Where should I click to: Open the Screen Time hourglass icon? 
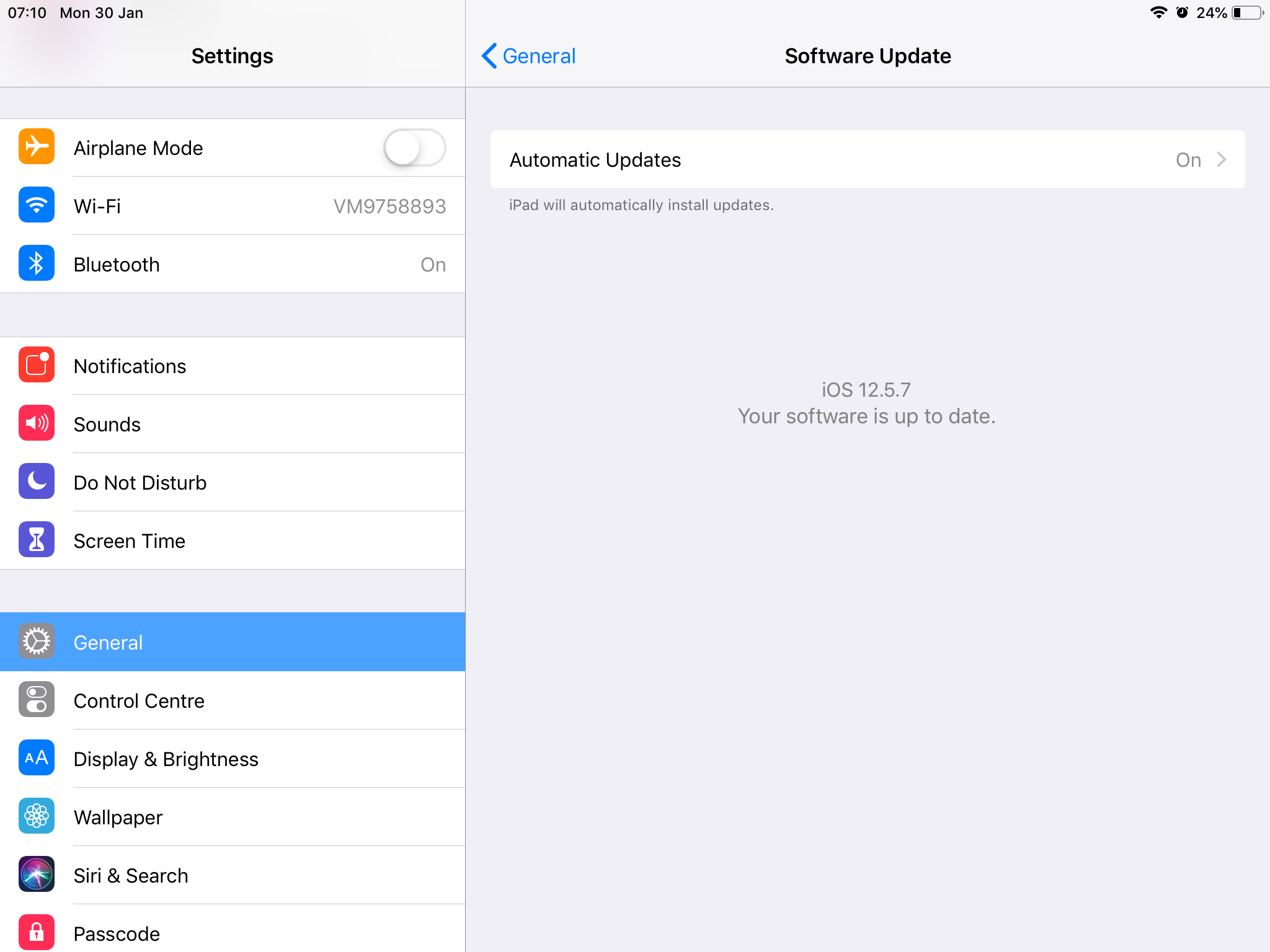pyautogui.click(x=37, y=540)
